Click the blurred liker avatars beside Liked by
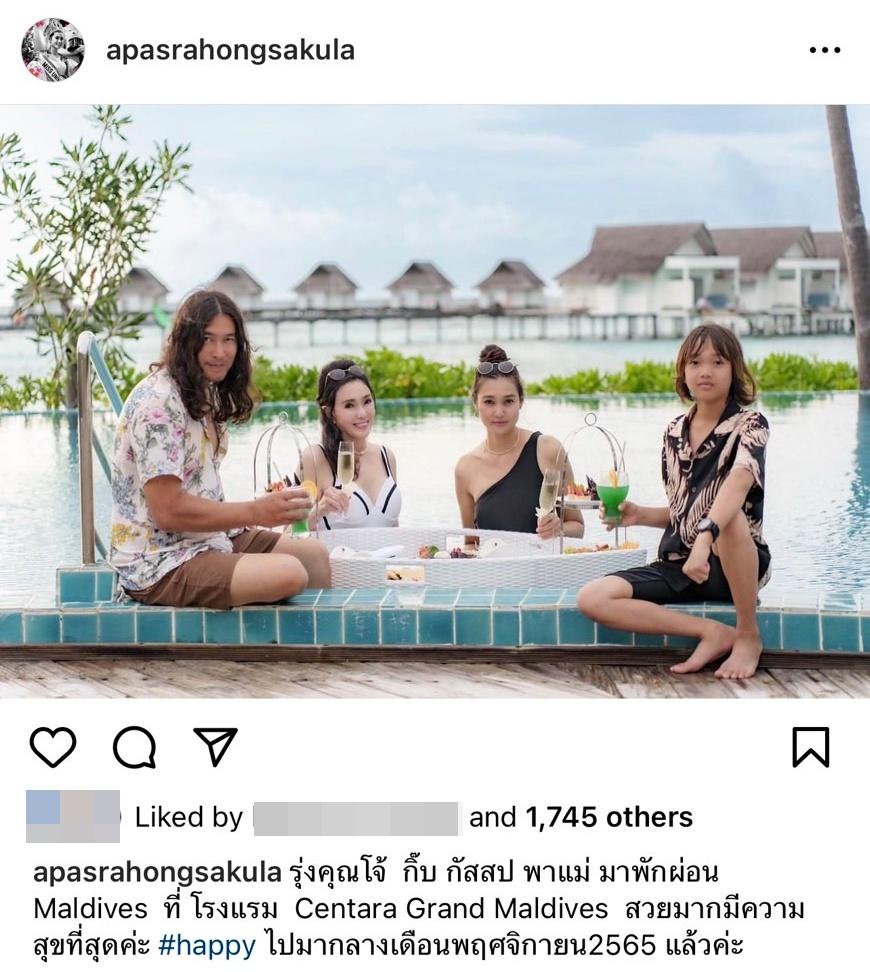This screenshot has height=972, width=870. tap(73, 816)
